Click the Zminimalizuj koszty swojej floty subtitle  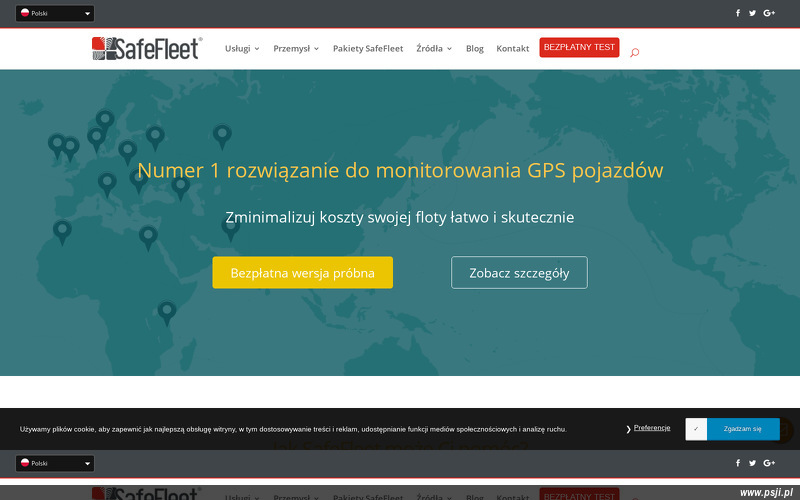point(399,217)
